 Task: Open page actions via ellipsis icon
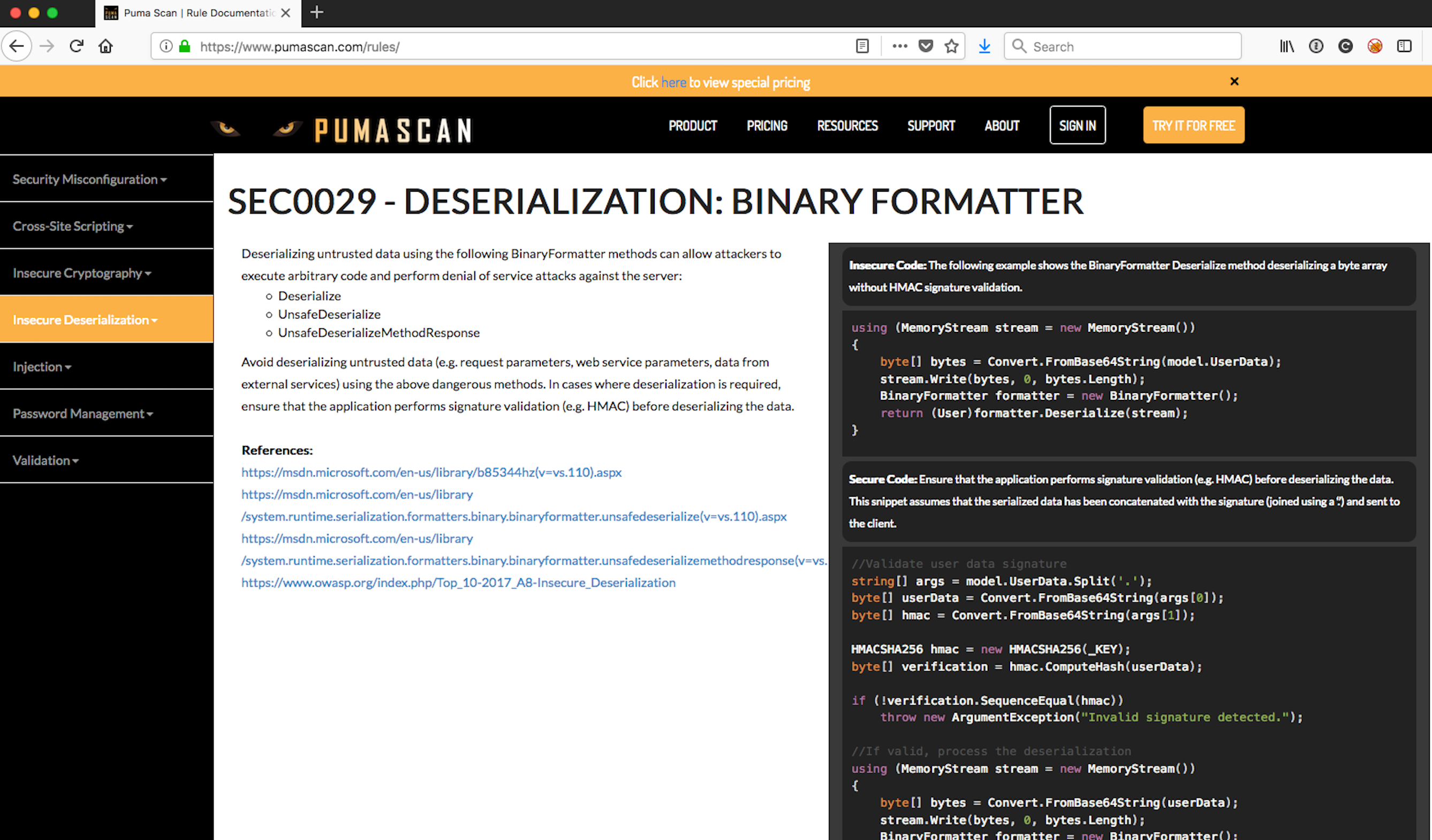[899, 46]
